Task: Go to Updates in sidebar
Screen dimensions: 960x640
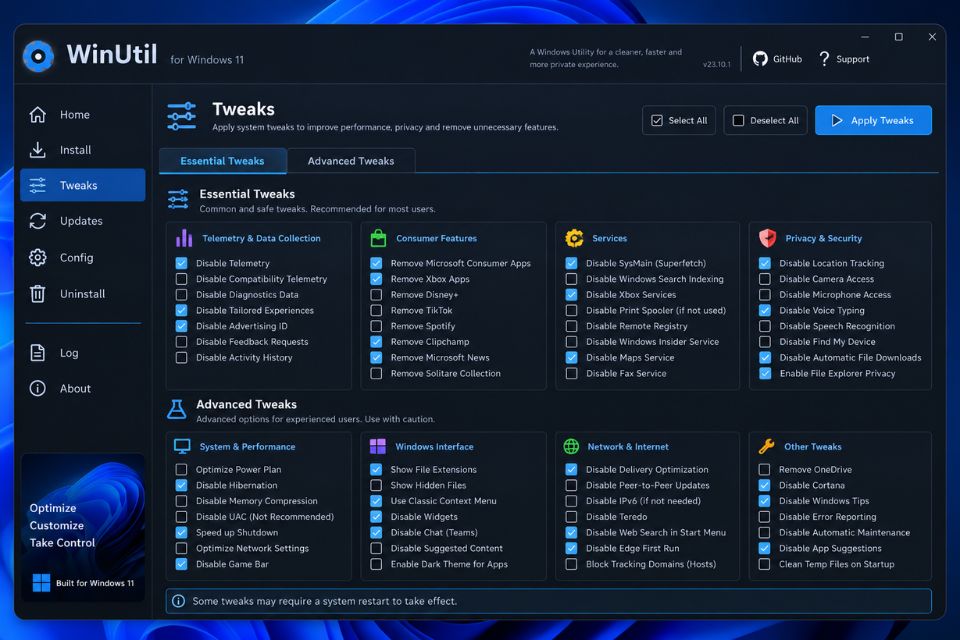Action: pos(83,221)
